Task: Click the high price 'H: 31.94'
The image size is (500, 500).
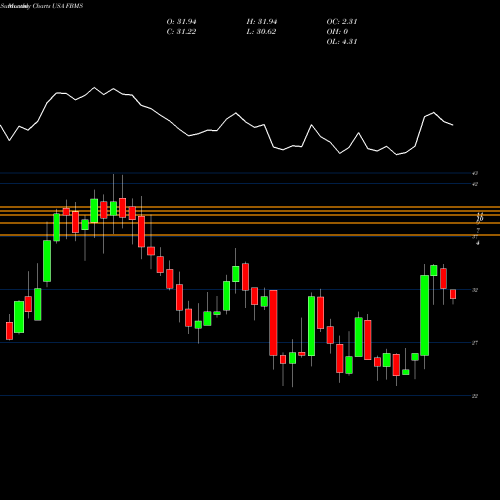Action: (262, 22)
